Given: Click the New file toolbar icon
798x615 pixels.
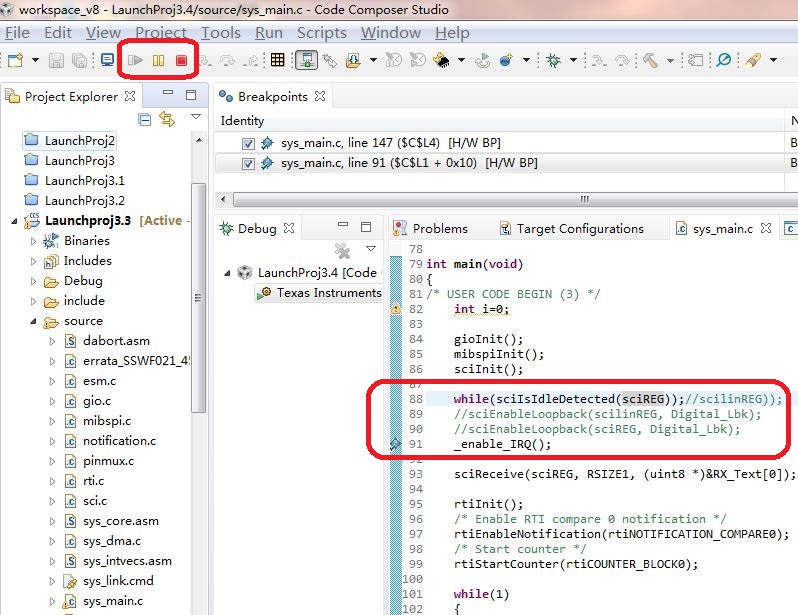Looking at the screenshot, I should 15,61.
